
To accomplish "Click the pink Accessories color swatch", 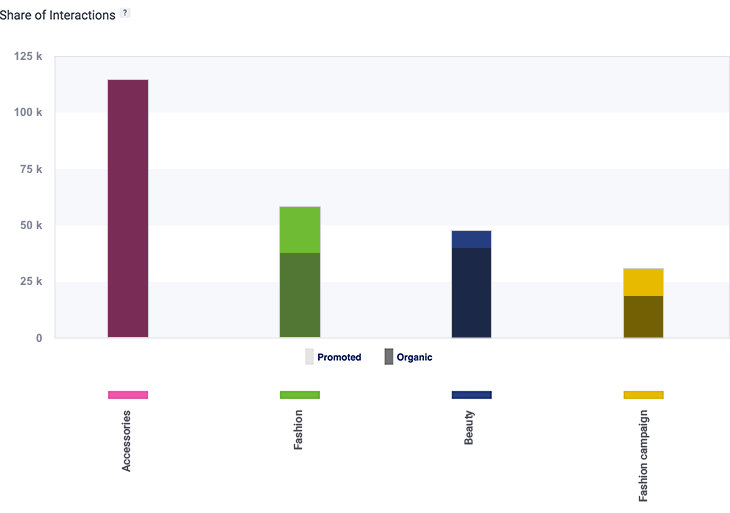I will tap(128, 395).
